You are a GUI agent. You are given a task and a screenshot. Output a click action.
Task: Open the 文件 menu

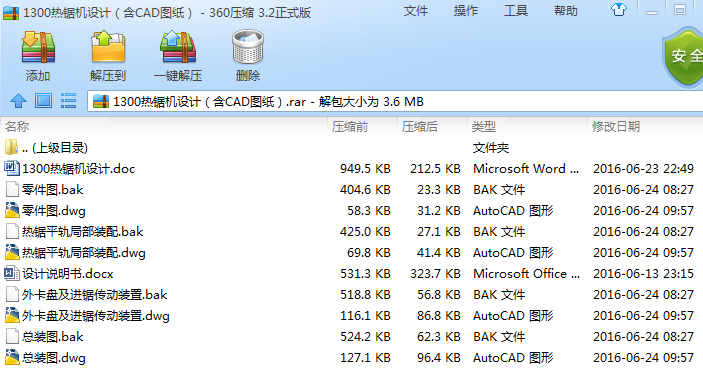click(416, 11)
